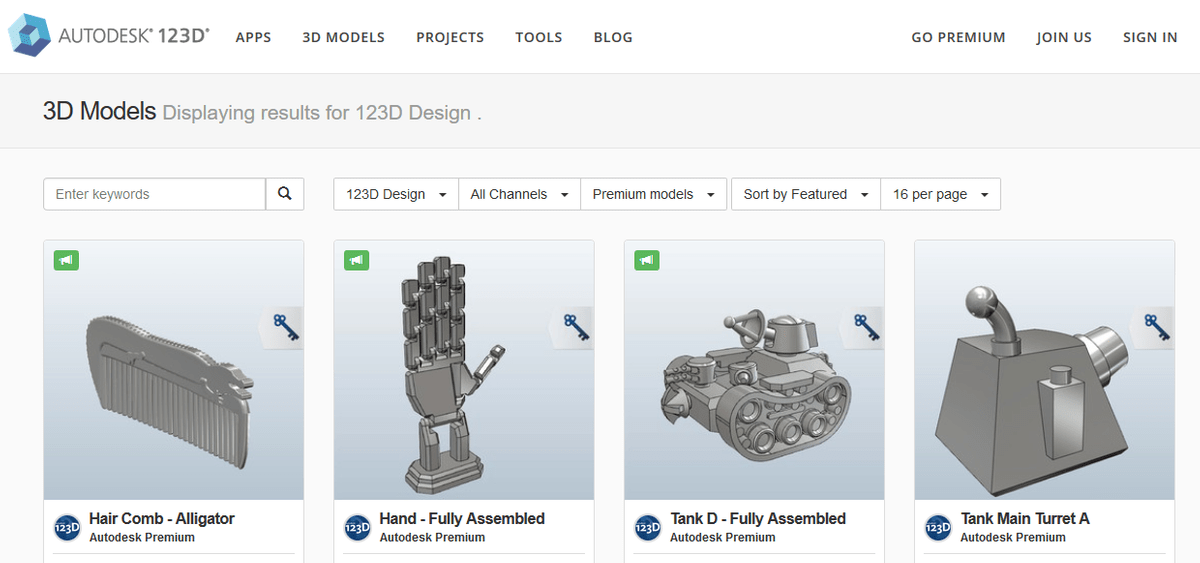1200x563 pixels.
Task: Click the JOIN US link
Action: click(x=1064, y=37)
